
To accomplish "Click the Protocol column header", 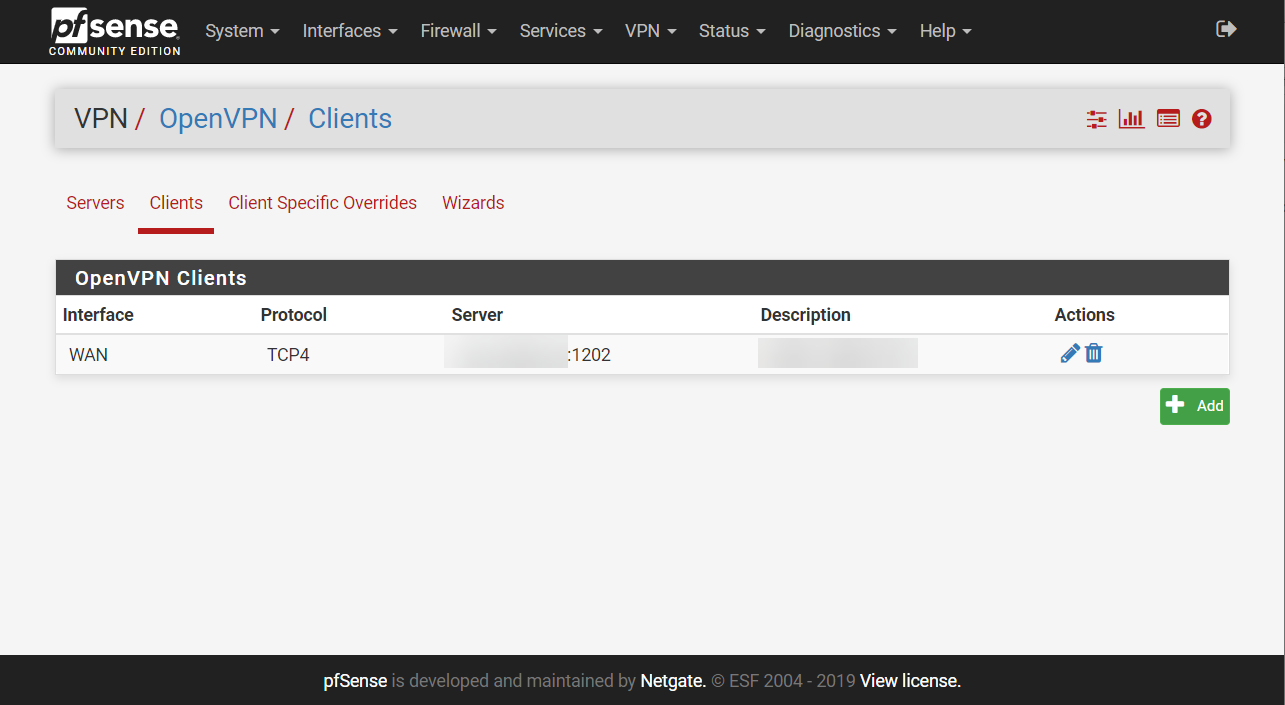I will point(294,315).
